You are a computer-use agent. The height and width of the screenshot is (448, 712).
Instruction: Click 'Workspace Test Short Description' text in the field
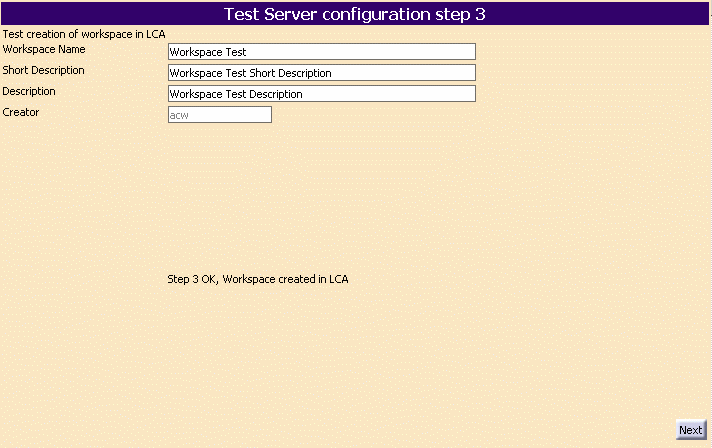(x=250, y=73)
